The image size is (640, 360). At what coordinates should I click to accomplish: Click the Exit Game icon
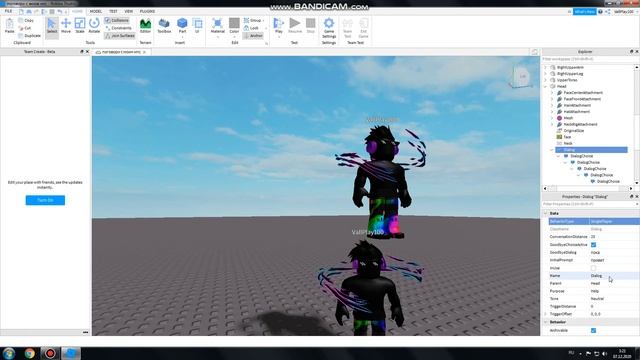point(363,28)
